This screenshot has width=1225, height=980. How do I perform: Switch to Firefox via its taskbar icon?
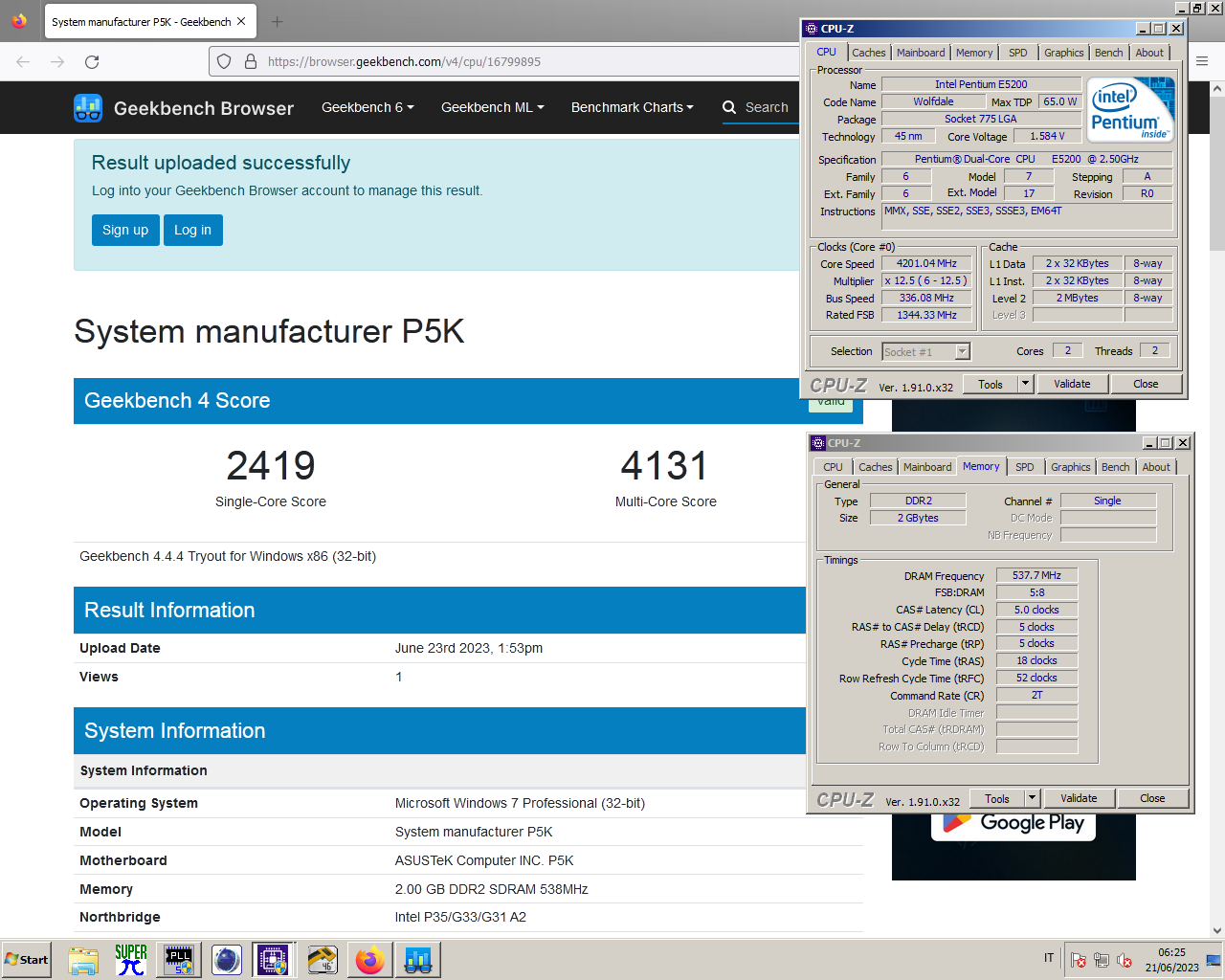coord(369,960)
